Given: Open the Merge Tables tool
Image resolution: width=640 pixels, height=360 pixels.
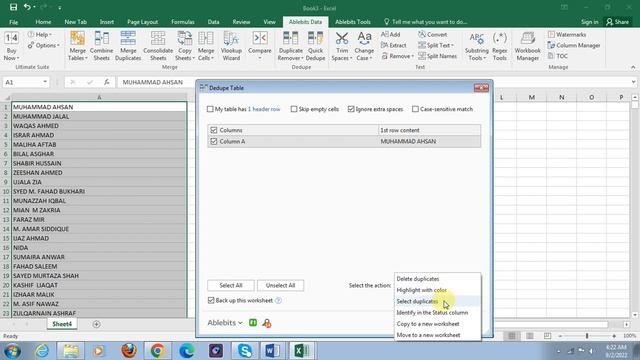Looking at the screenshot, I should tap(77, 46).
